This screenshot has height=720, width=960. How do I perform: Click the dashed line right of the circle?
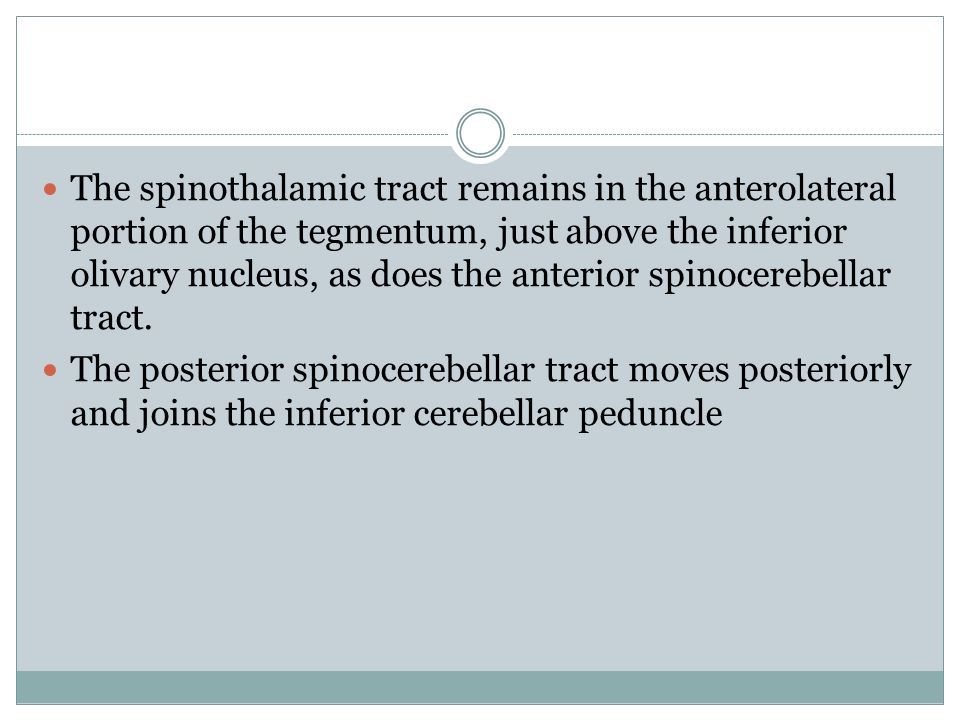[x=727, y=134]
